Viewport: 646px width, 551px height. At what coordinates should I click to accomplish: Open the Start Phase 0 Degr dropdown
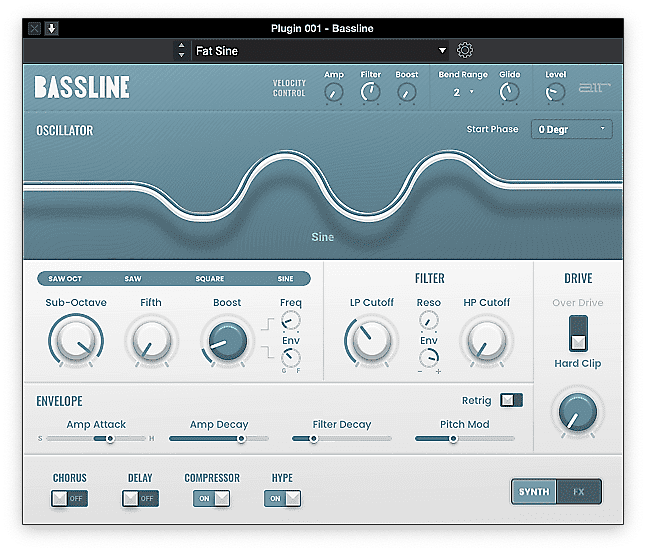tap(571, 129)
